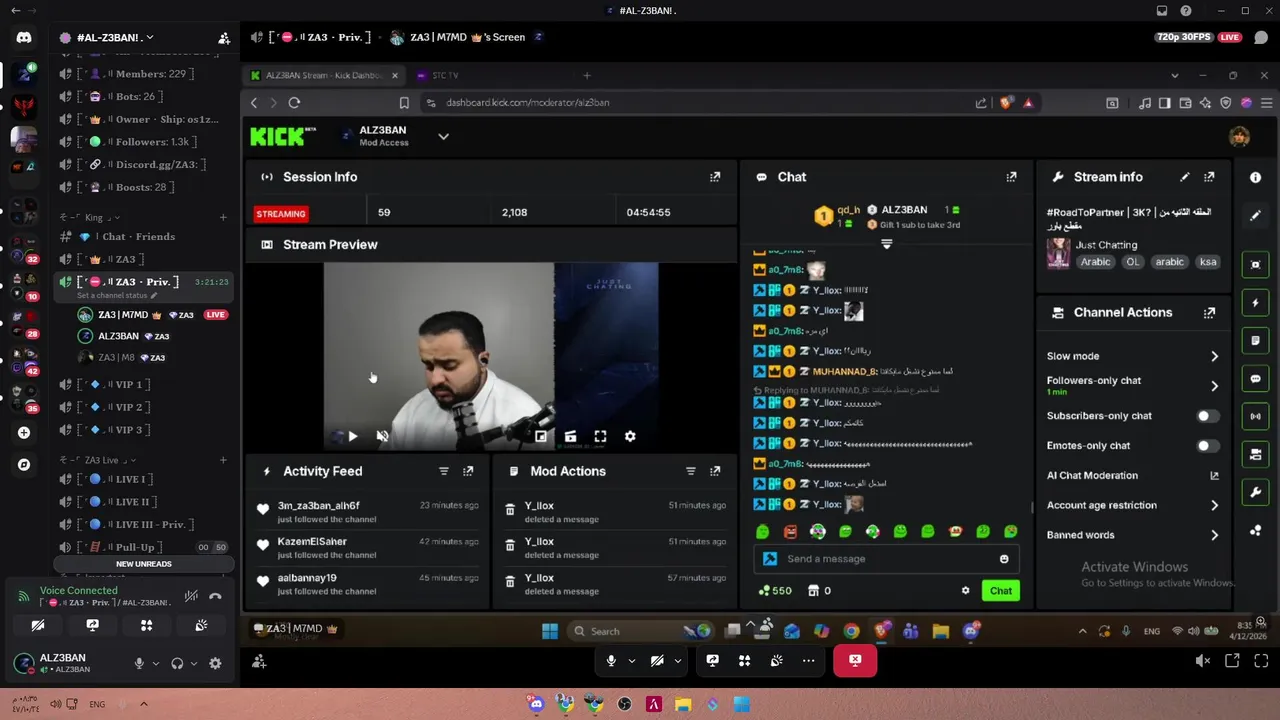Collapse the King category in Discord
Viewport: 1280px width, 720px height.
[90, 218]
